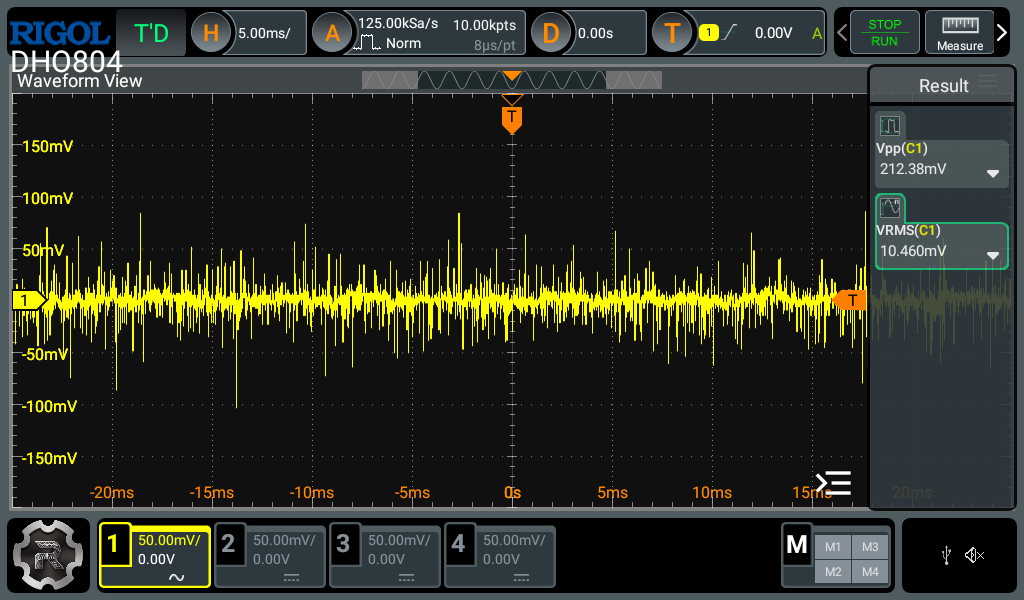The height and width of the screenshot is (600, 1024).
Task: Open the Math M channel menu
Action: click(x=797, y=545)
